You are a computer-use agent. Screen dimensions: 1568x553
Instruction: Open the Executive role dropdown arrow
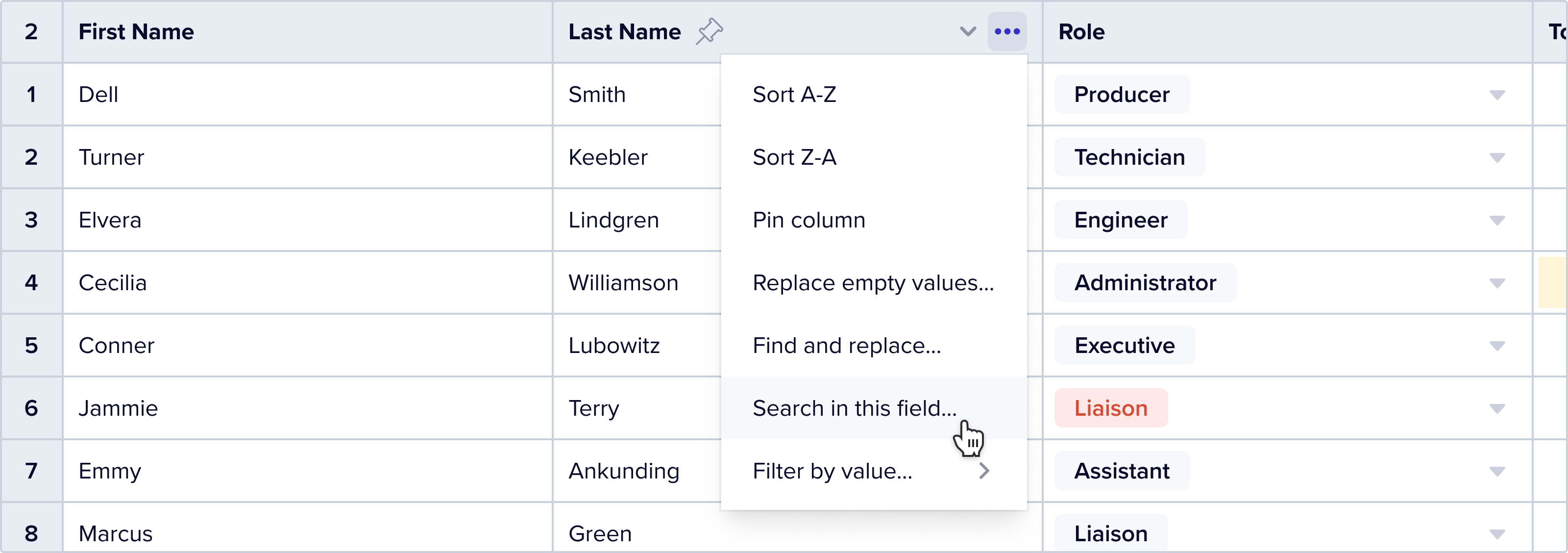pos(1497,345)
